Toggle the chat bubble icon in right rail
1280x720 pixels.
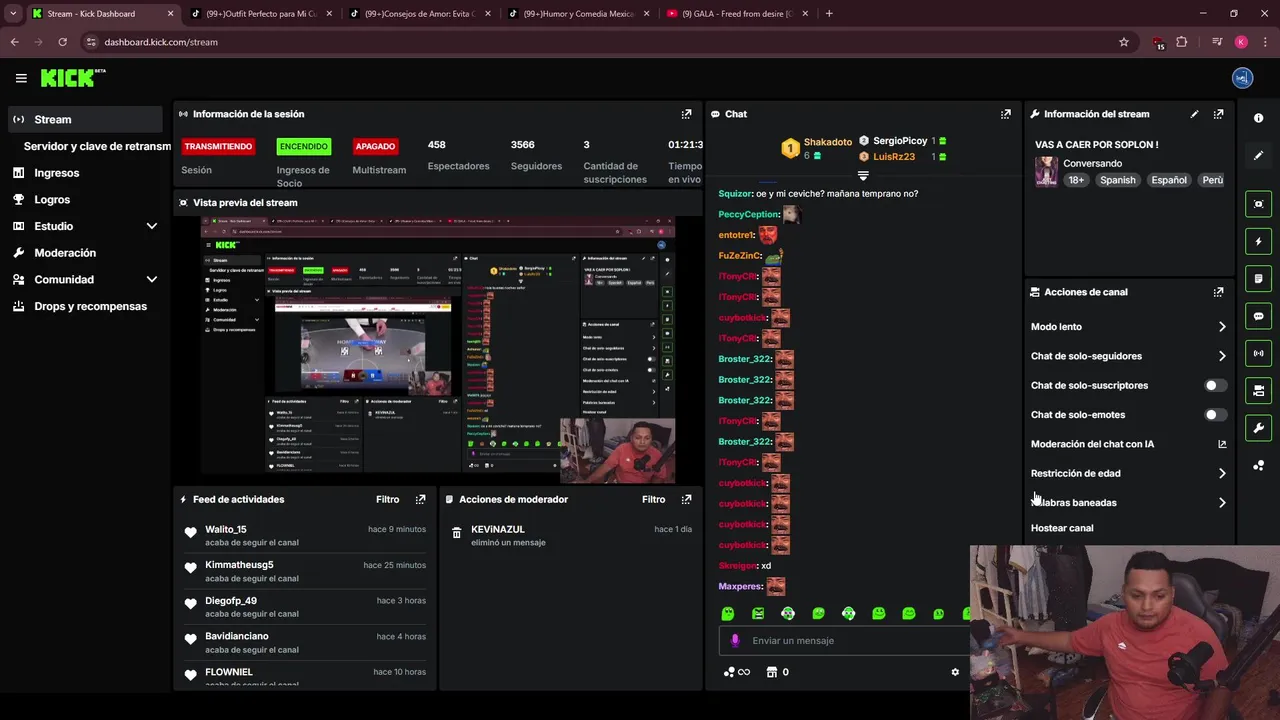(1258, 316)
